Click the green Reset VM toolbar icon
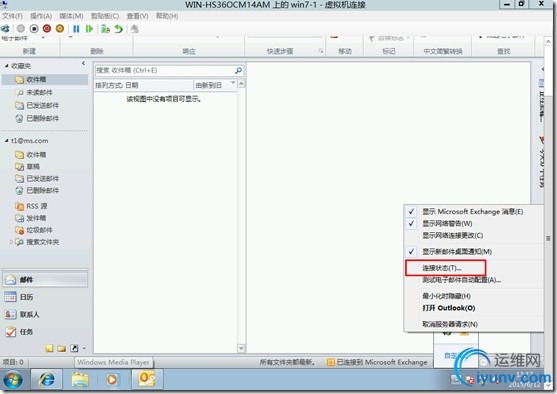Image resolution: width=557 pixels, height=394 pixels. tap(89, 29)
